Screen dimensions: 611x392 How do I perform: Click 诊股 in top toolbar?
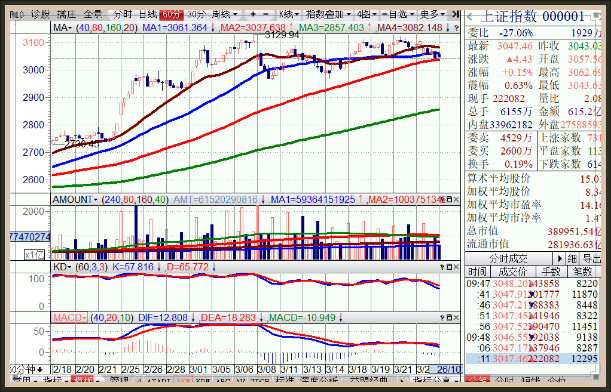click(x=41, y=14)
